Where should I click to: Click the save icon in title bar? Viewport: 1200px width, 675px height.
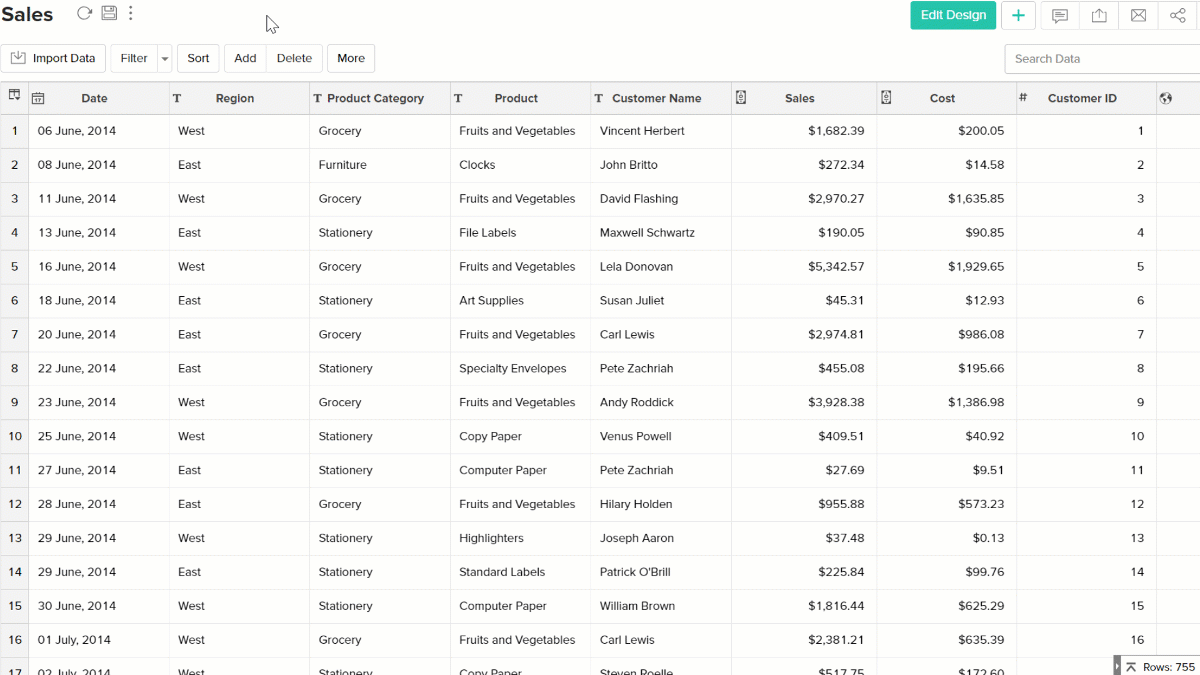click(109, 14)
